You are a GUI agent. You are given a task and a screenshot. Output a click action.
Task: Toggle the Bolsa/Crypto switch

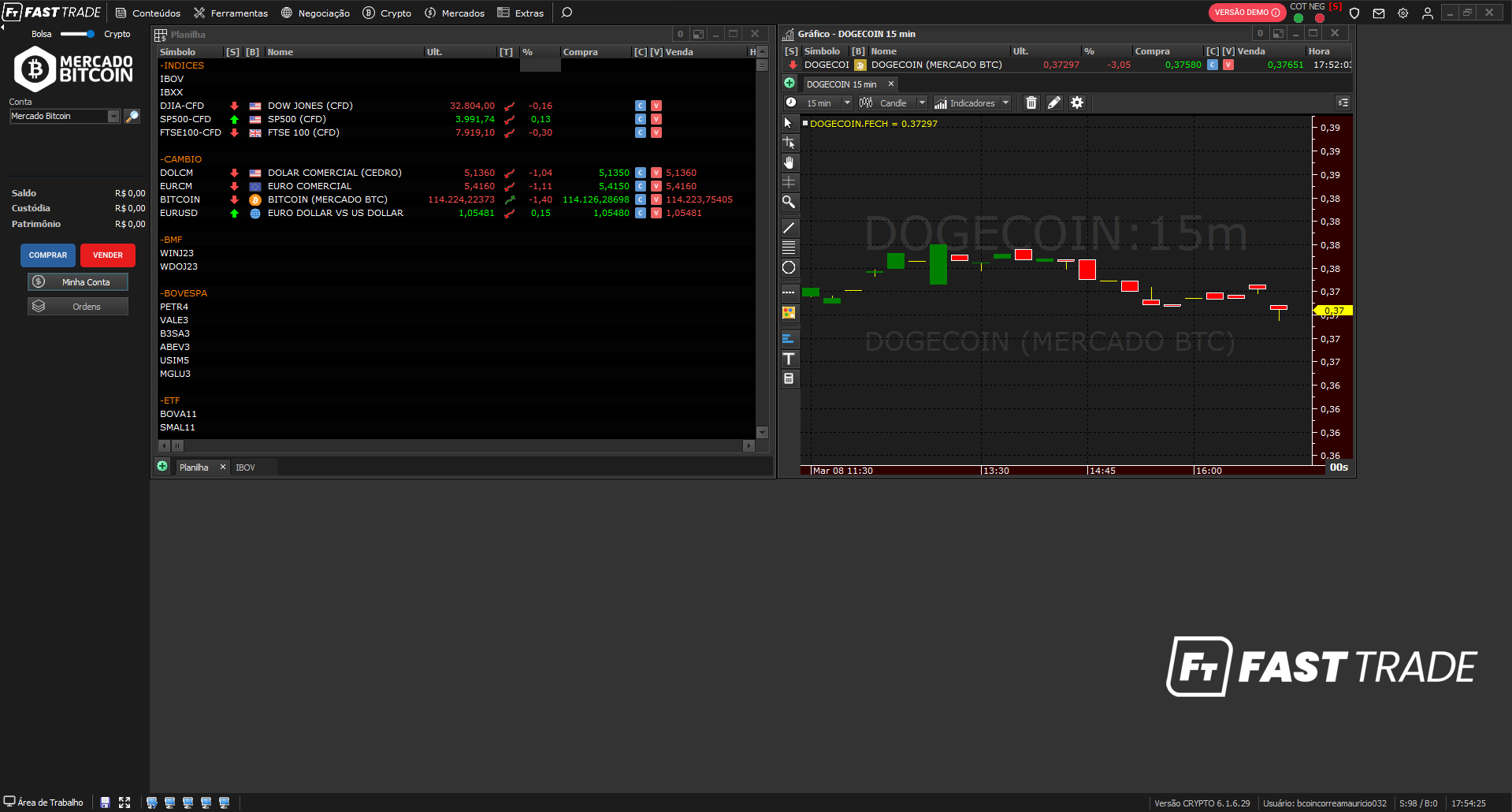point(77,34)
